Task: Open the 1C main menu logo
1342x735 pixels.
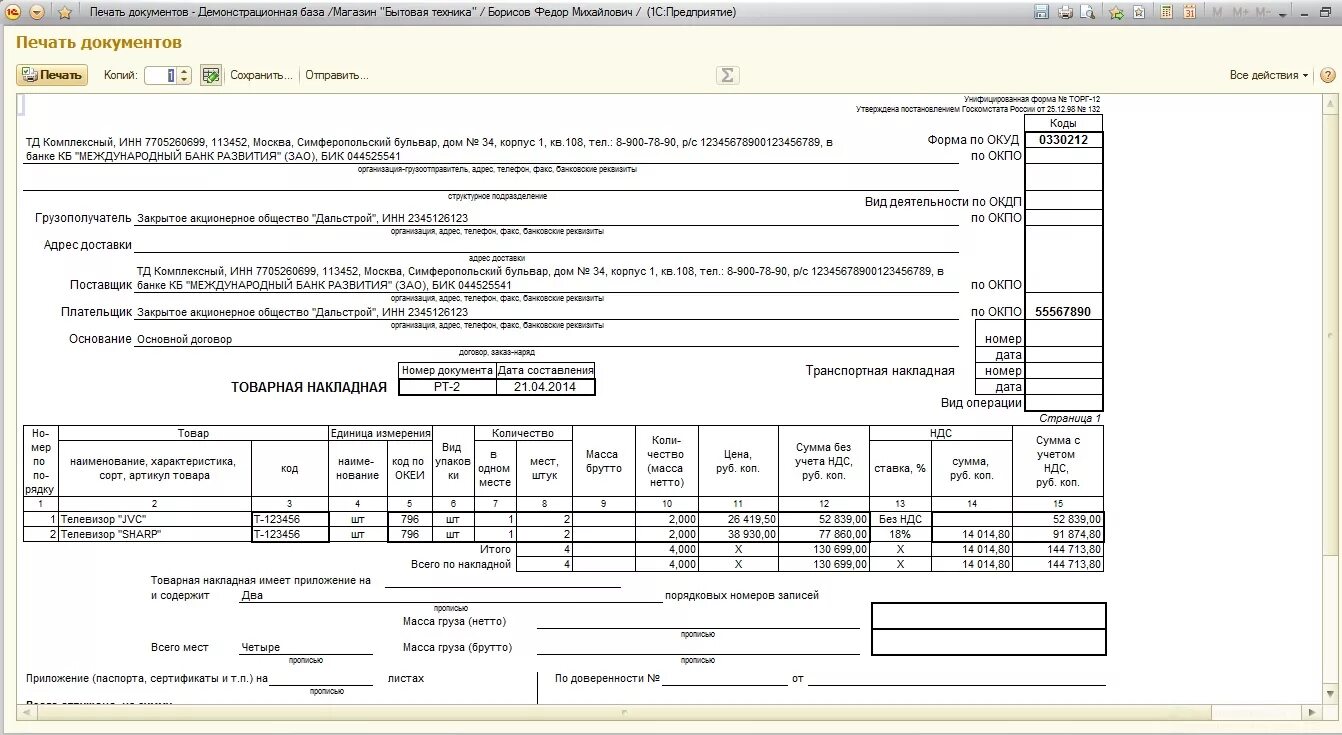Action: (14, 12)
